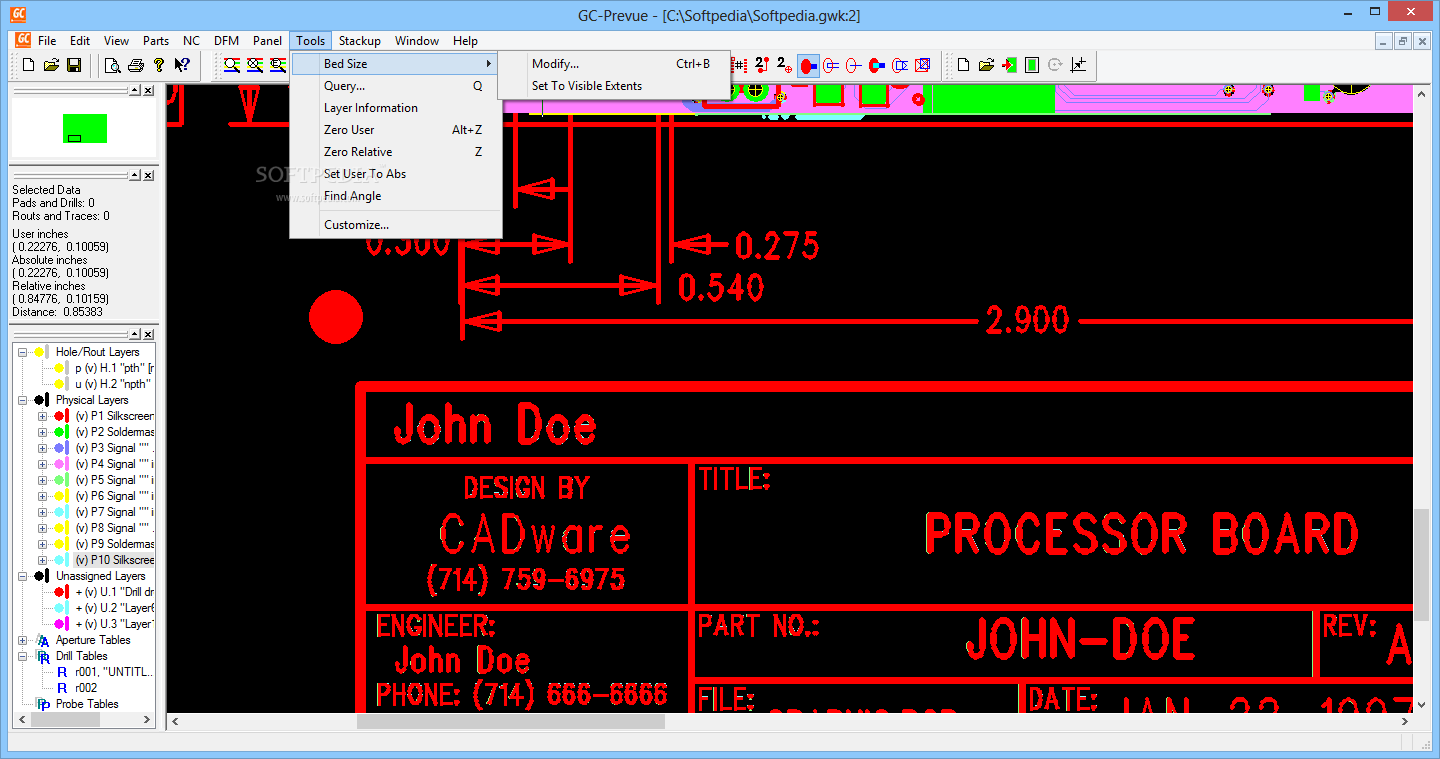
Task: Choose Zero User from the Tools menu
Action: (396, 130)
